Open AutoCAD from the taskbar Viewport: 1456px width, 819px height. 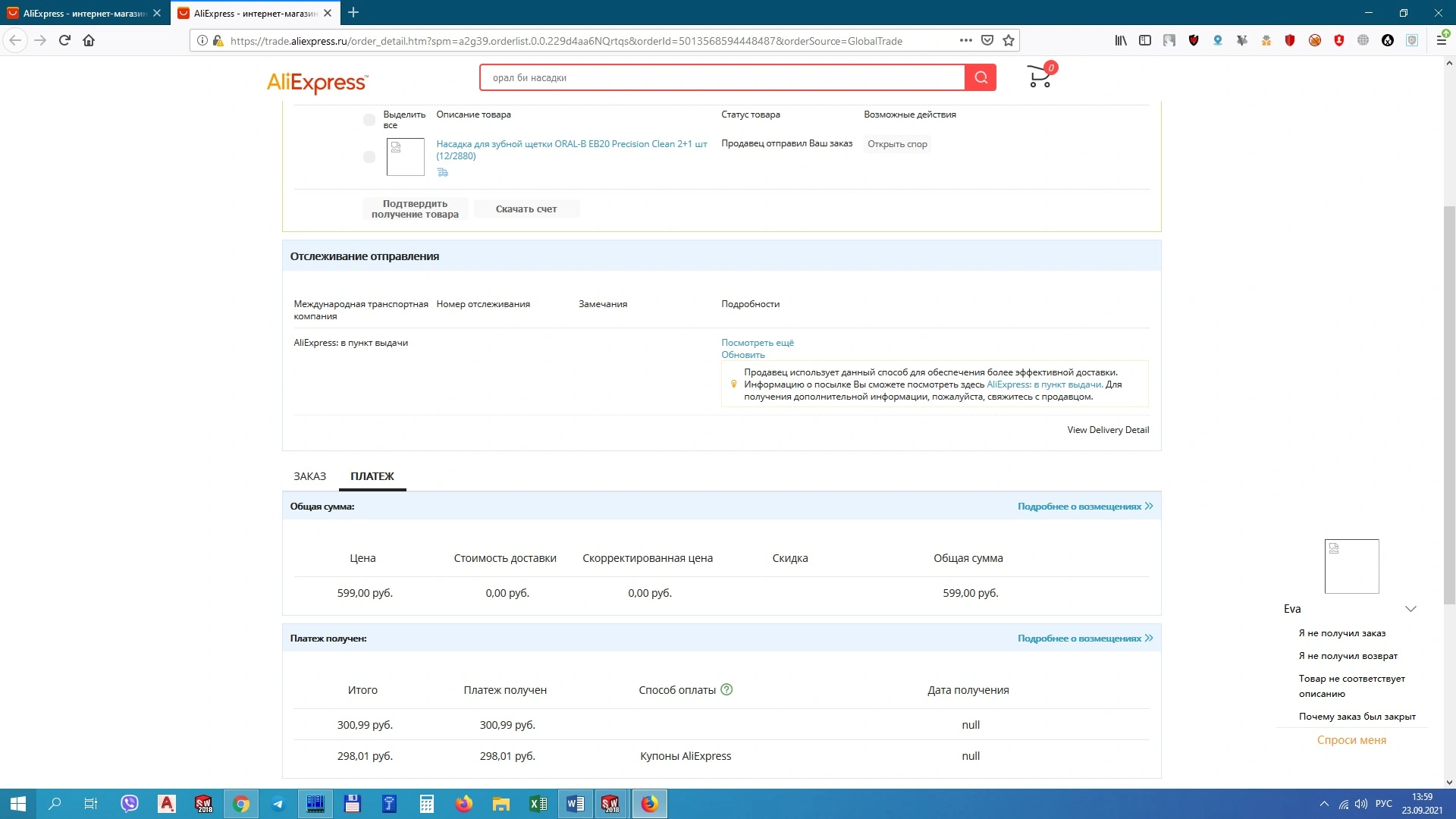(167, 804)
